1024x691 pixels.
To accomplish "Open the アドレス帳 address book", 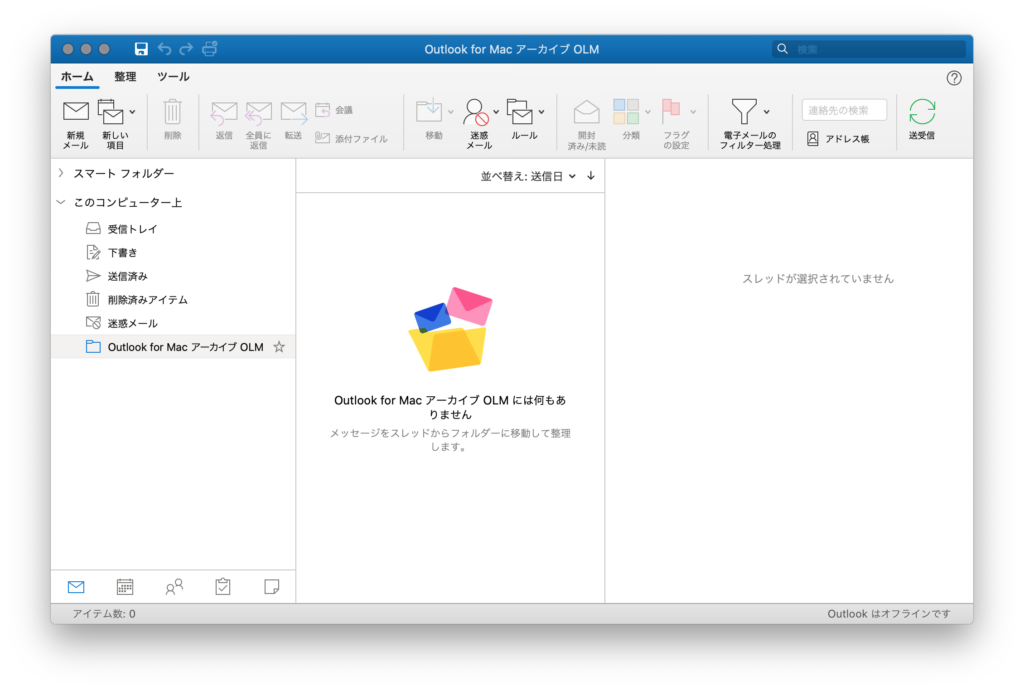I will [838, 138].
